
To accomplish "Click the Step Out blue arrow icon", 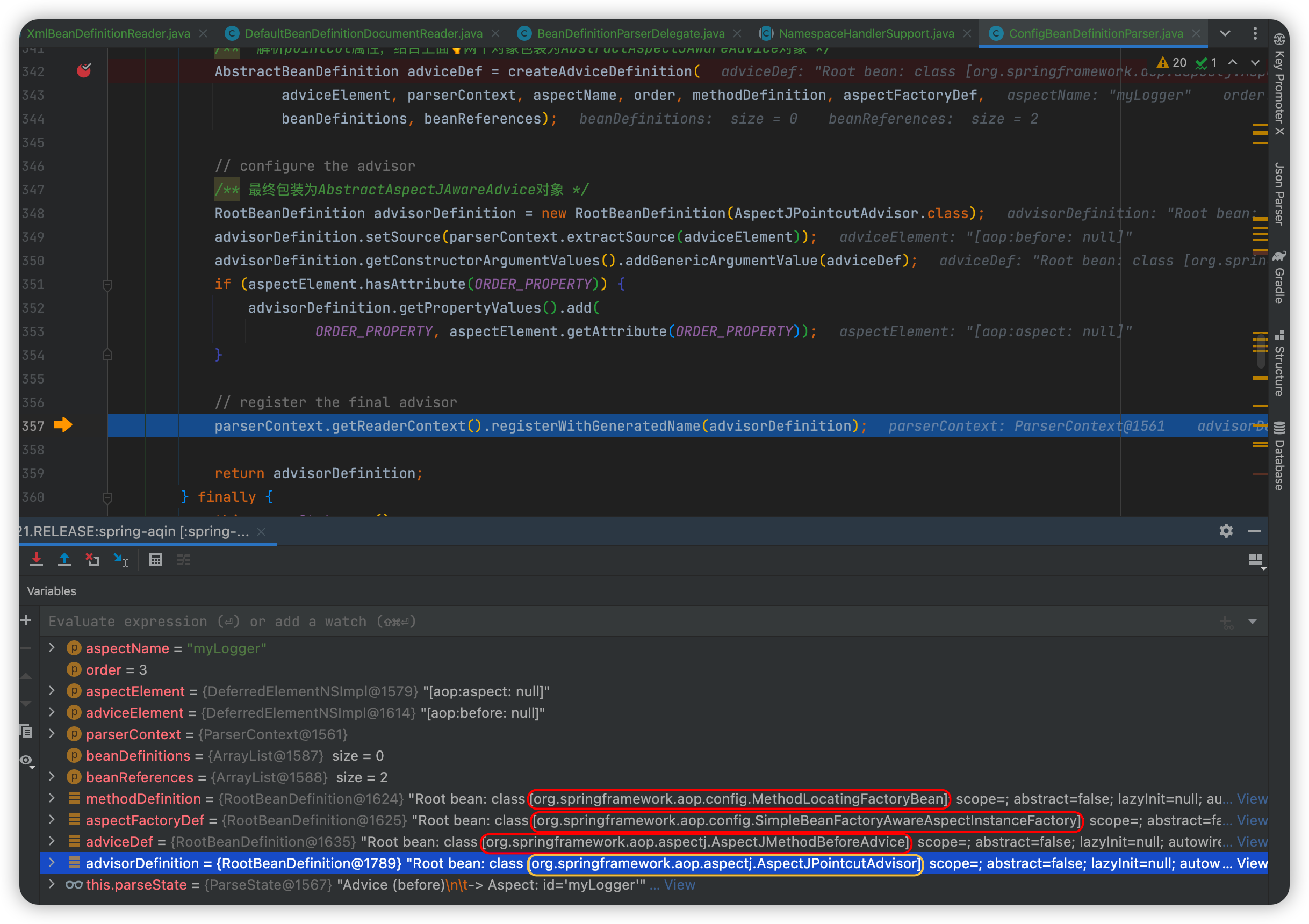I will coord(64,560).
